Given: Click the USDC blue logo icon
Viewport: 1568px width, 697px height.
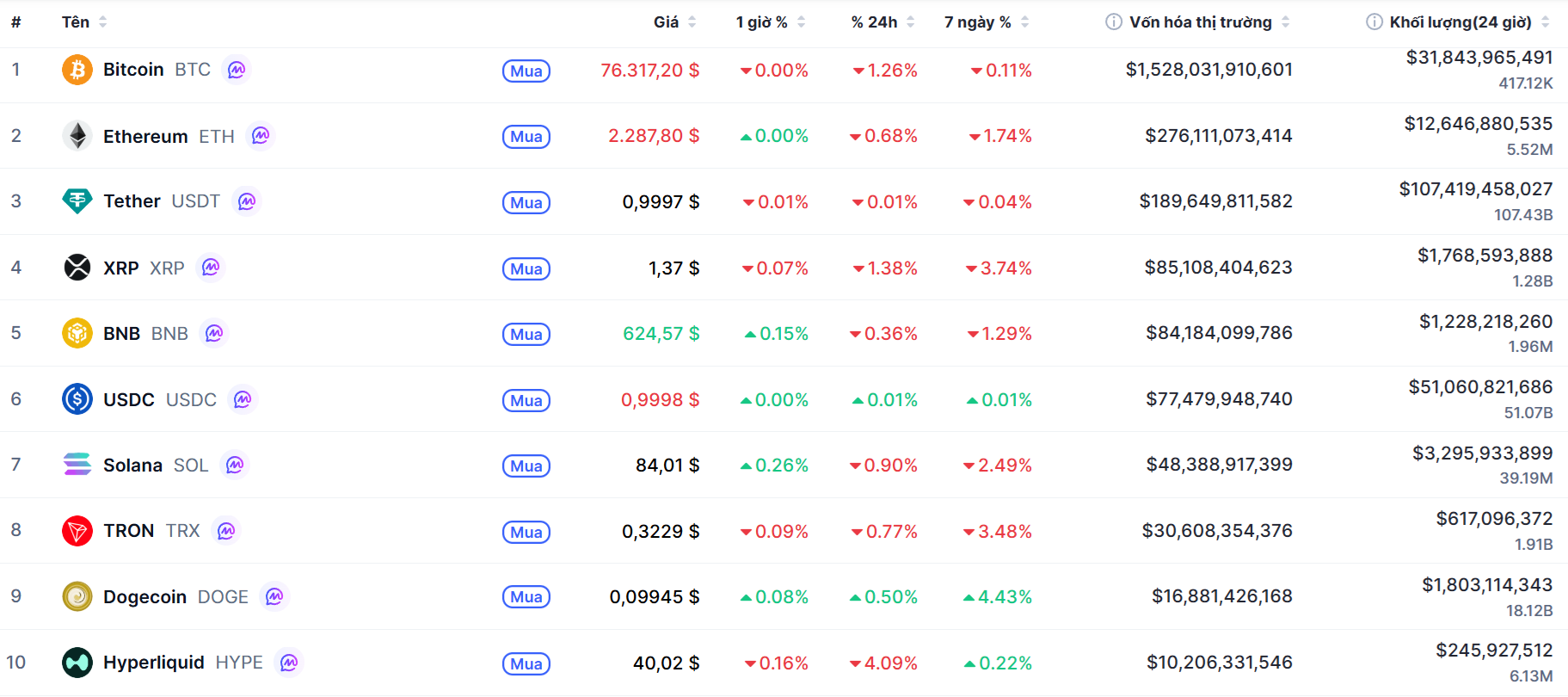Looking at the screenshot, I should point(77,399).
